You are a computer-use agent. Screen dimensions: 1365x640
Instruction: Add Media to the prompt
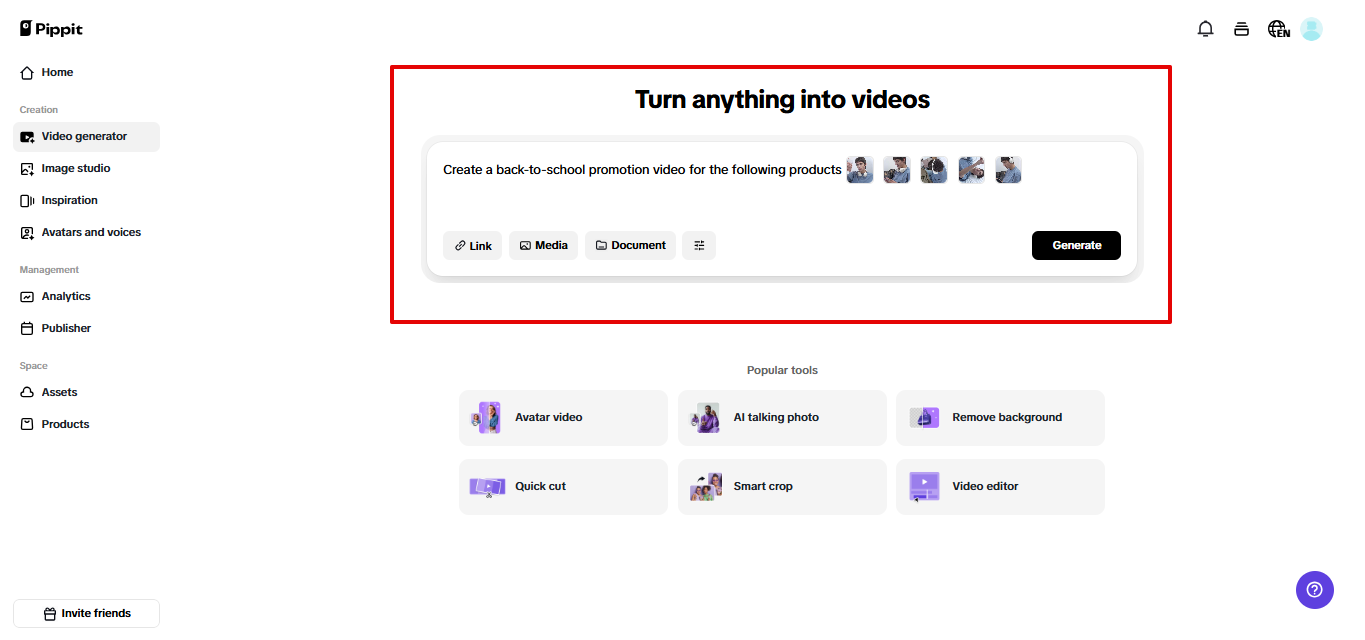[x=543, y=245]
